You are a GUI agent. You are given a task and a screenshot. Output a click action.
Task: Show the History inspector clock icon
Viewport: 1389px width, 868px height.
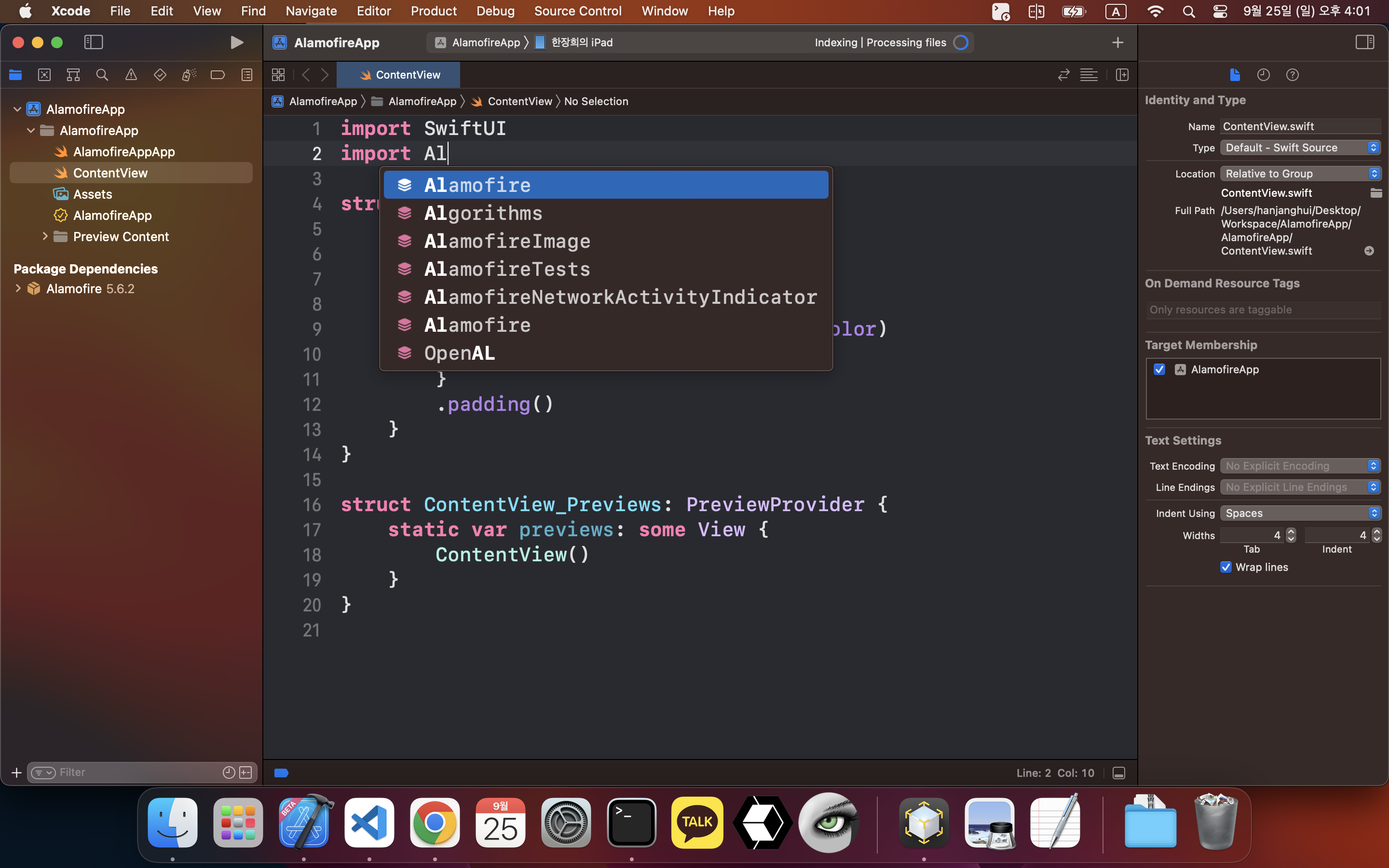coord(1263,75)
